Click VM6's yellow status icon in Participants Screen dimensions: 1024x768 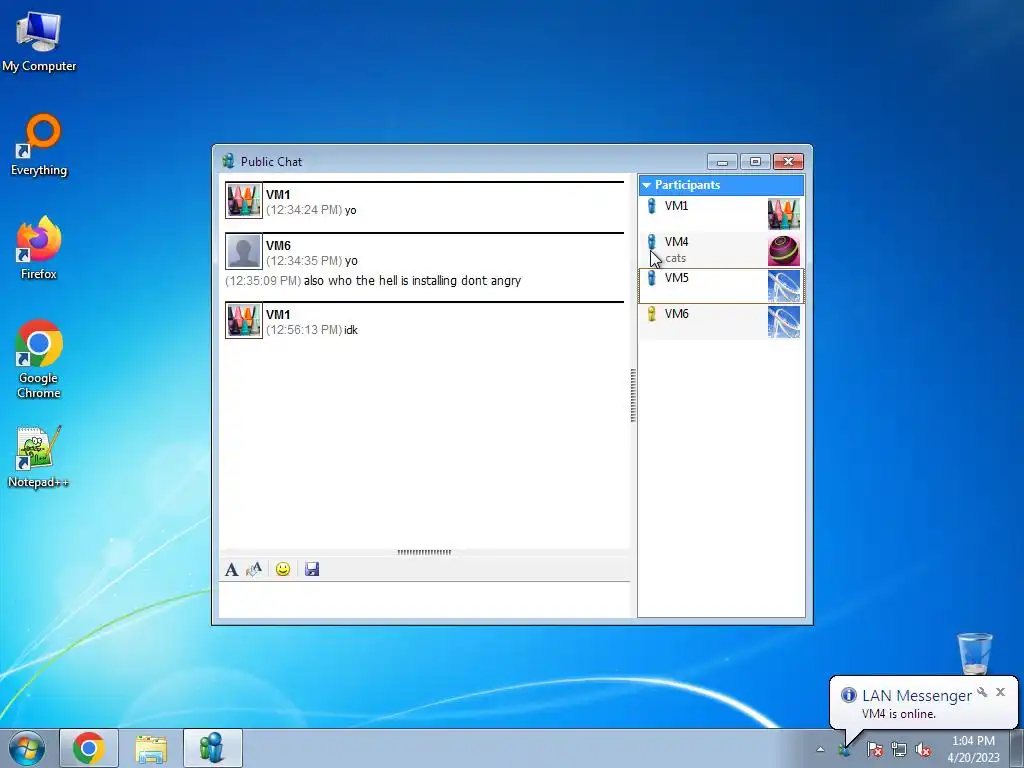tap(651, 314)
